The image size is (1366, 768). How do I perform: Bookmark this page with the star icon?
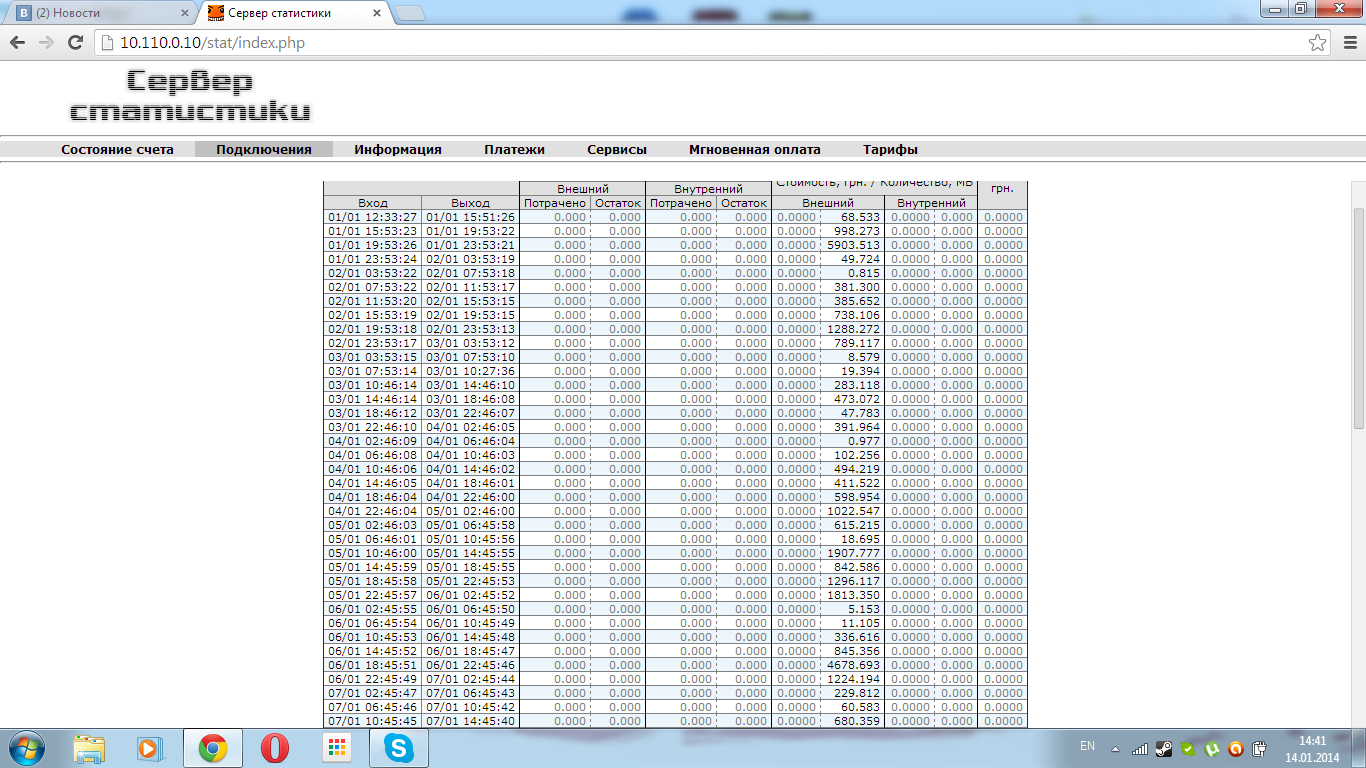coord(1318,43)
